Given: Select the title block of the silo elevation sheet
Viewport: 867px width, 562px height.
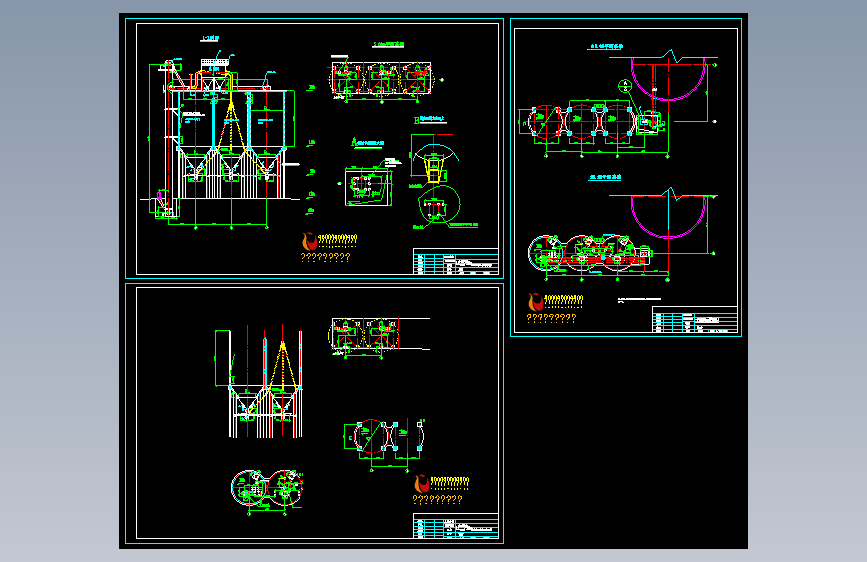Looking at the screenshot, I should point(456,261).
